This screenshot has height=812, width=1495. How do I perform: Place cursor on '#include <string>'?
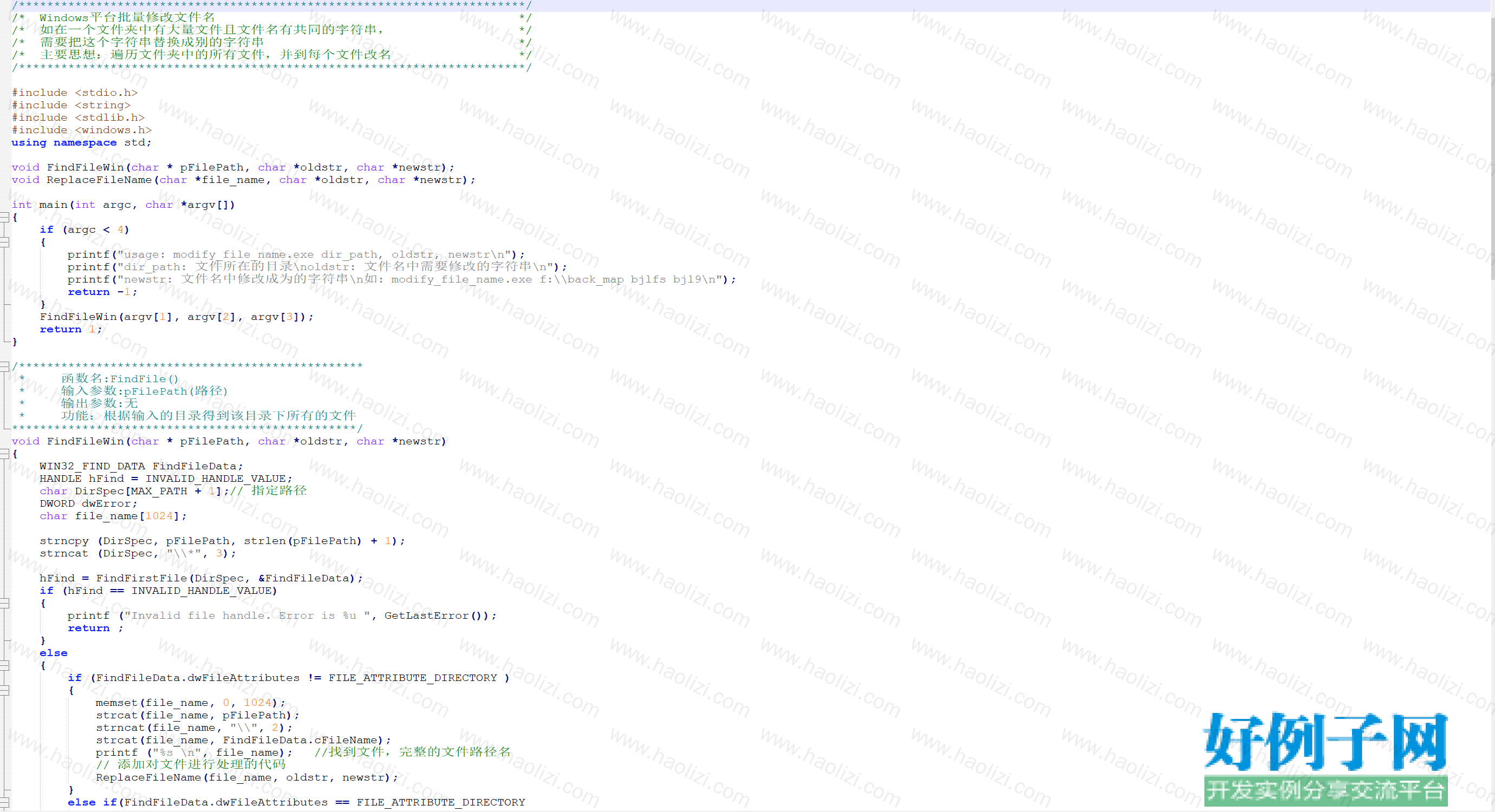click(x=71, y=105)
